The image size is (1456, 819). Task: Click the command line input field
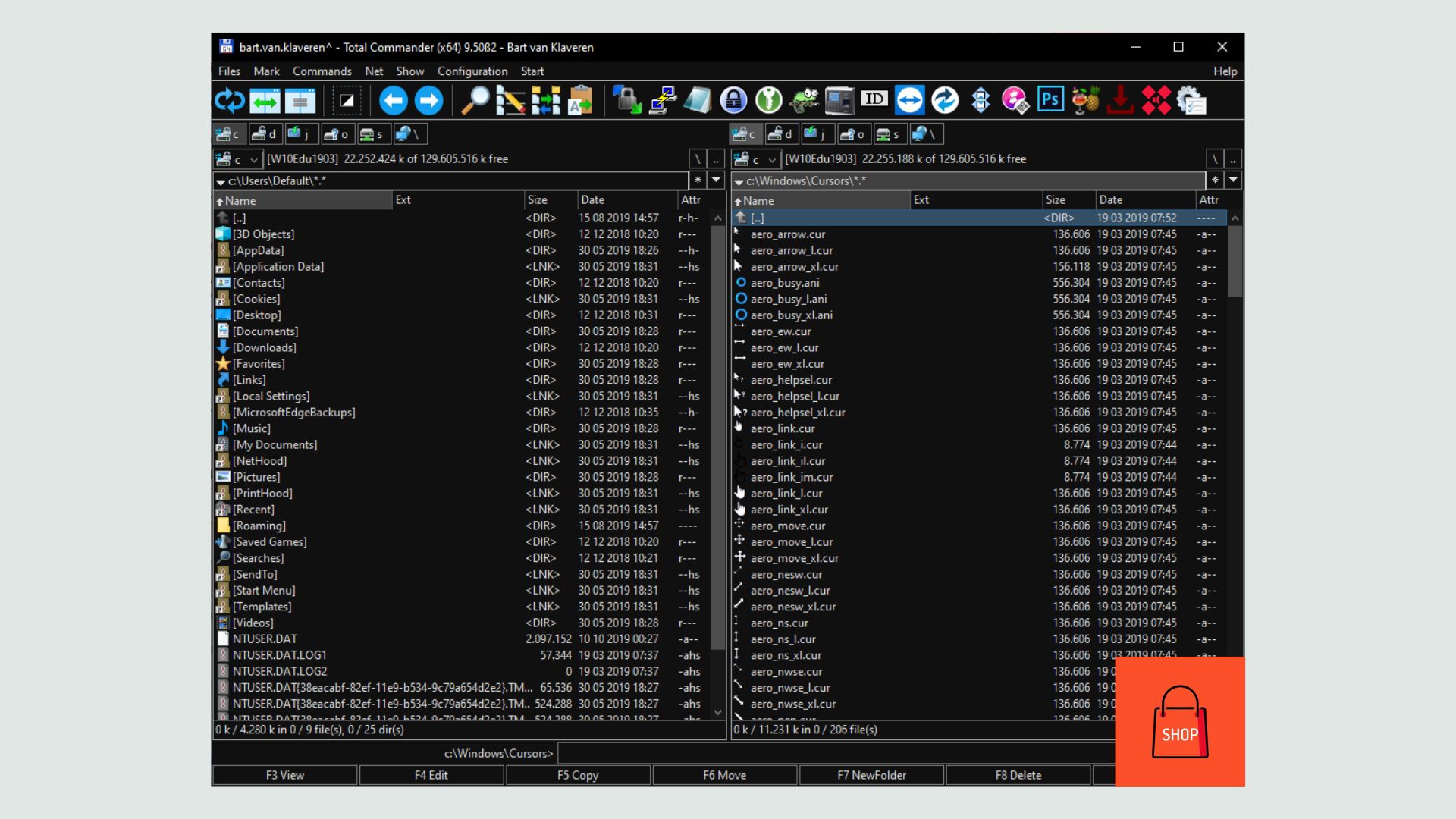tap(836, 753)
